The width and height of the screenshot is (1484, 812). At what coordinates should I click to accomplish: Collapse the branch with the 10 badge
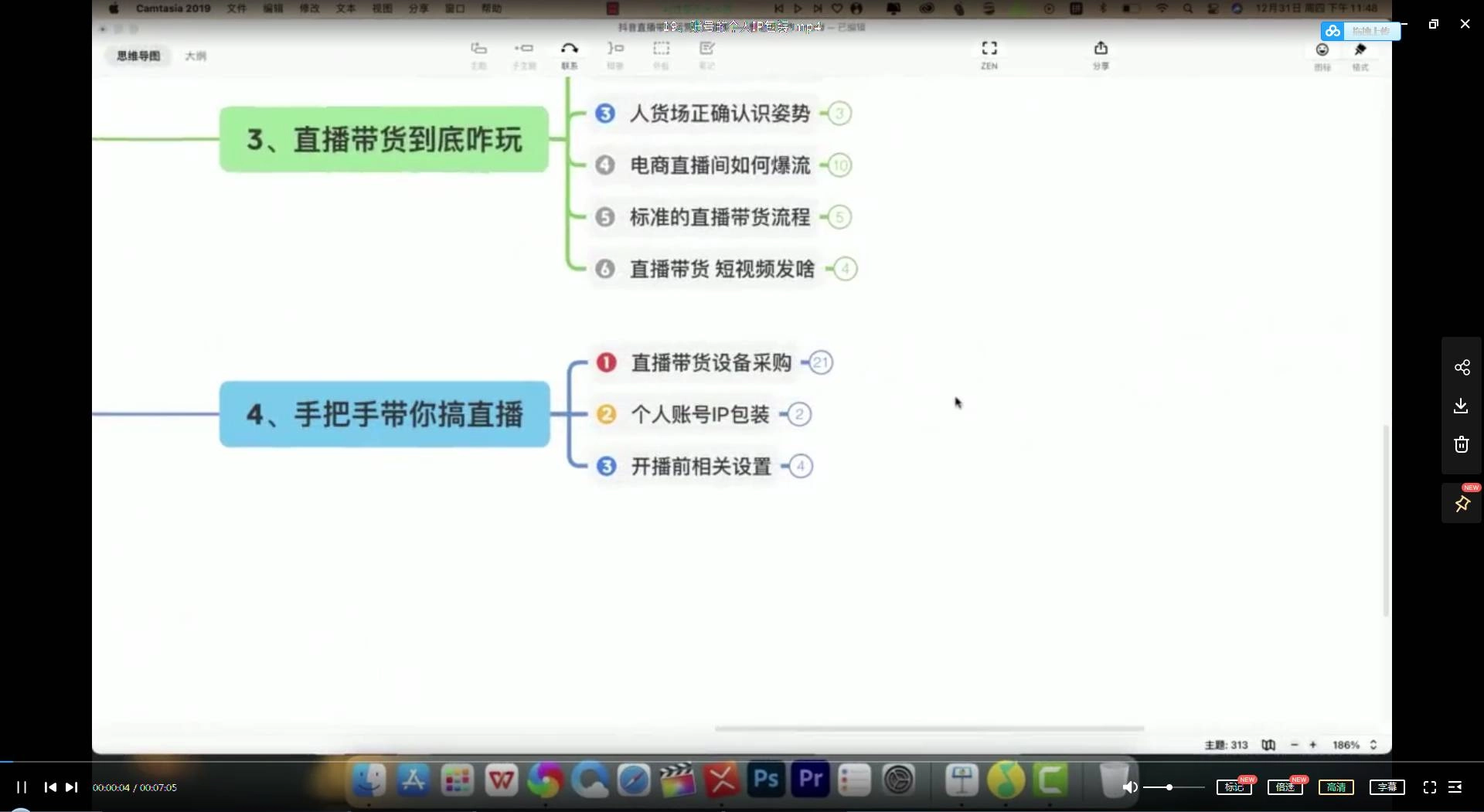point(841,165)
